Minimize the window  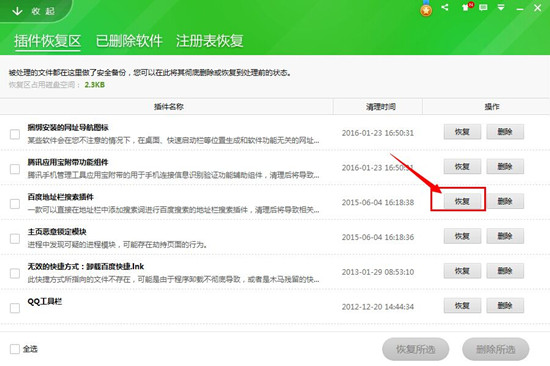[520, 9]
